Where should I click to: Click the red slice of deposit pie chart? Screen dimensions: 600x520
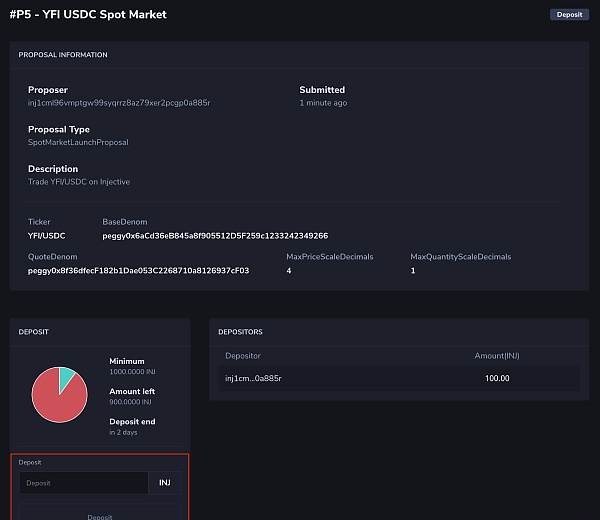57,402
